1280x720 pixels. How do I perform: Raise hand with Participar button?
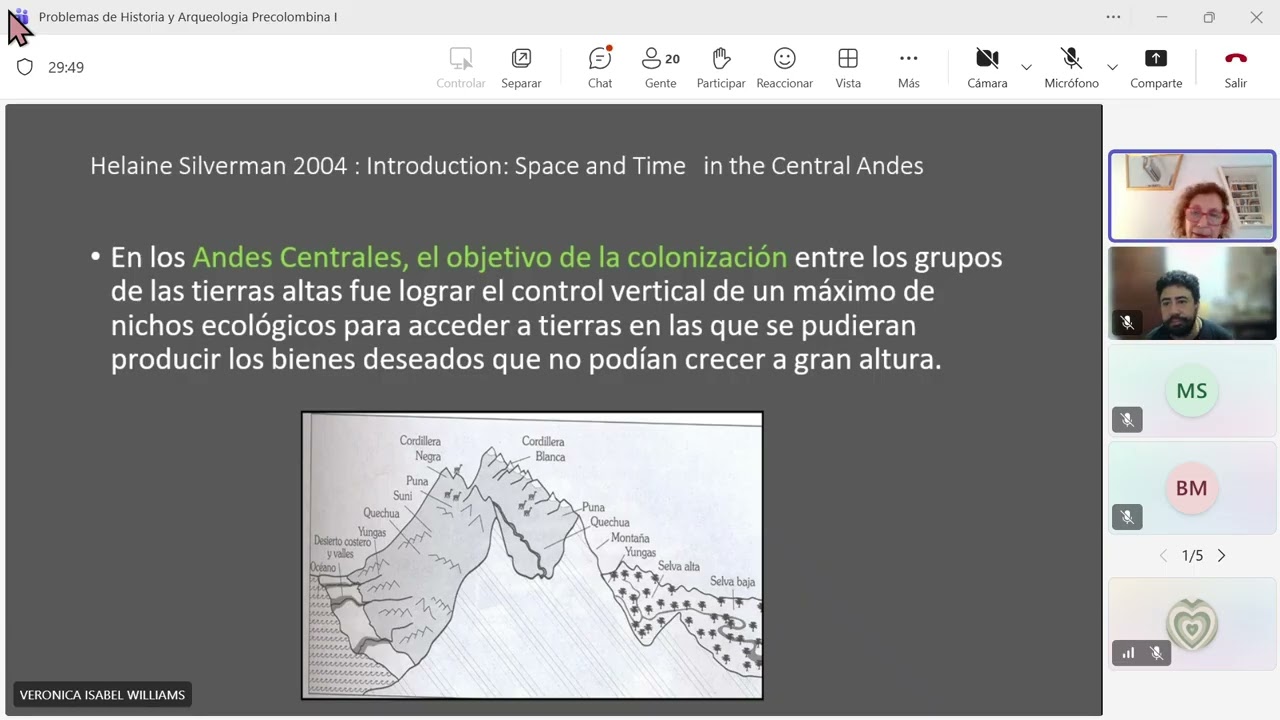[721, 68]
